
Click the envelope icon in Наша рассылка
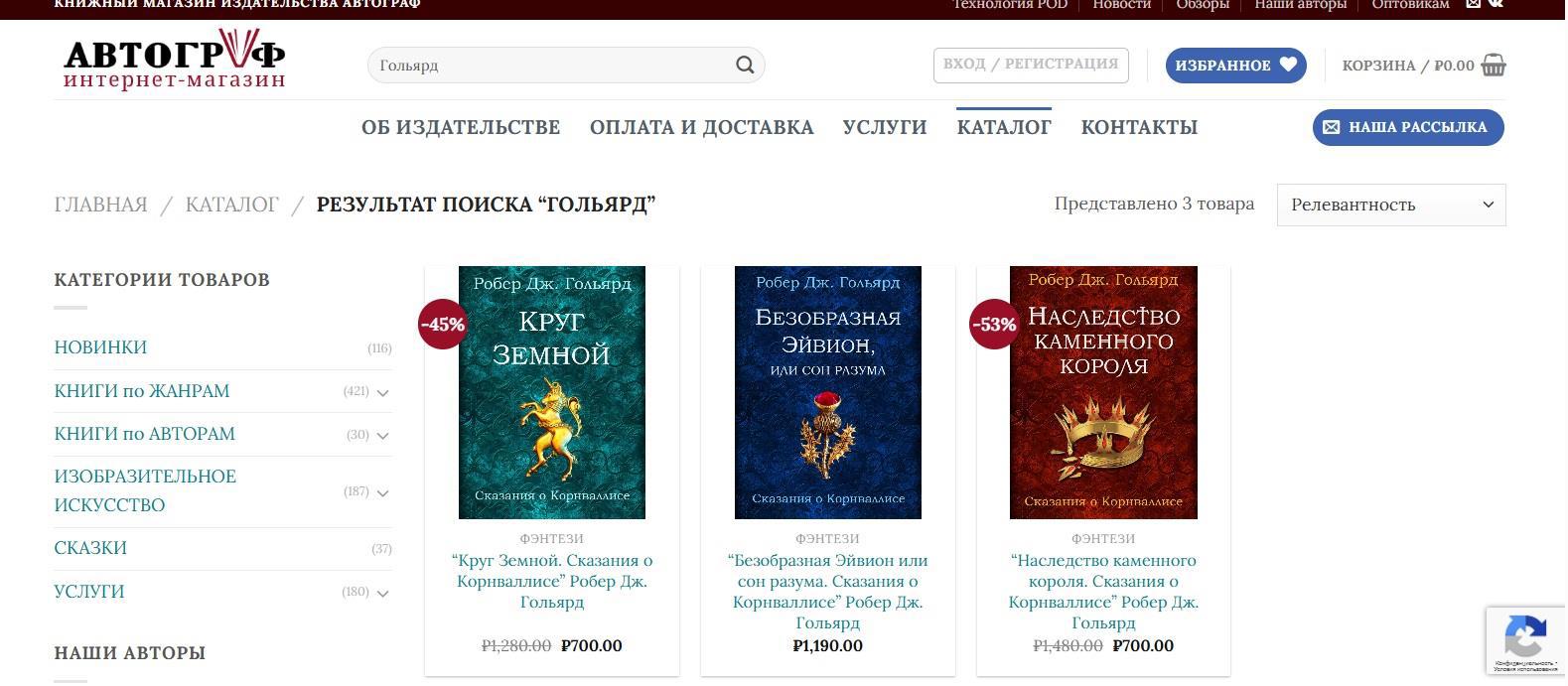click(1332, 127)
